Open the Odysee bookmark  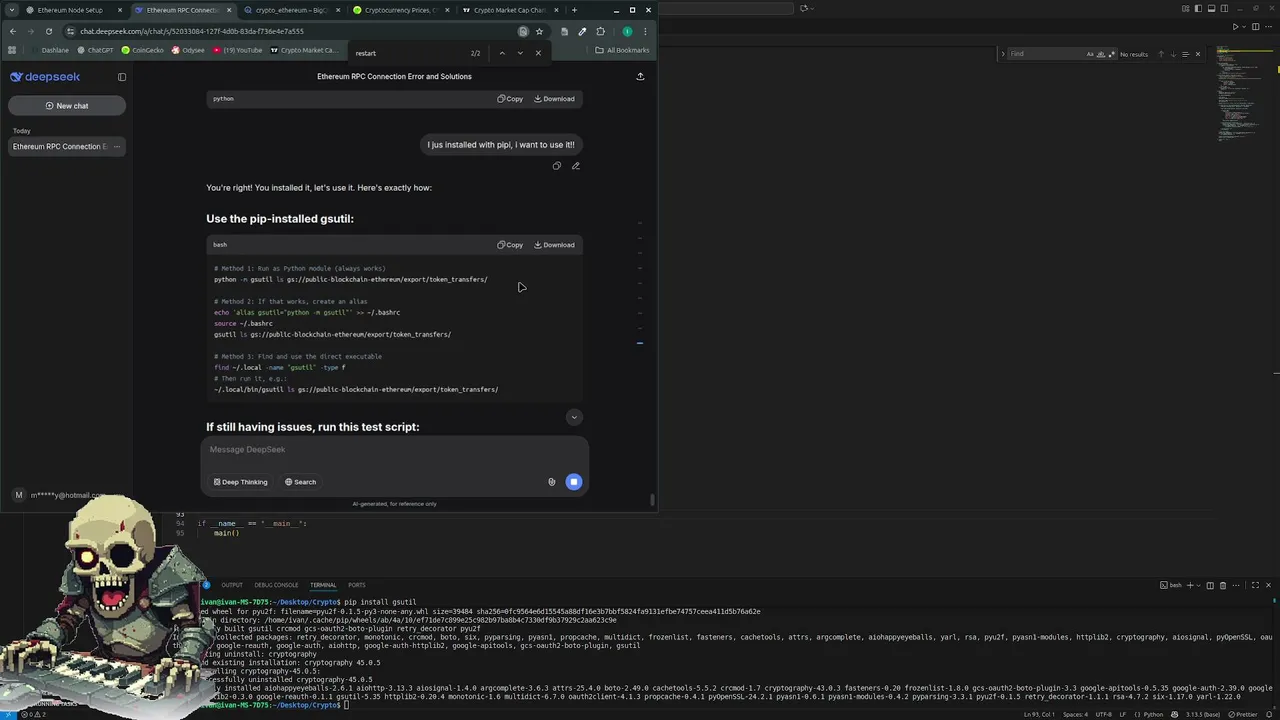click(188, 50)
